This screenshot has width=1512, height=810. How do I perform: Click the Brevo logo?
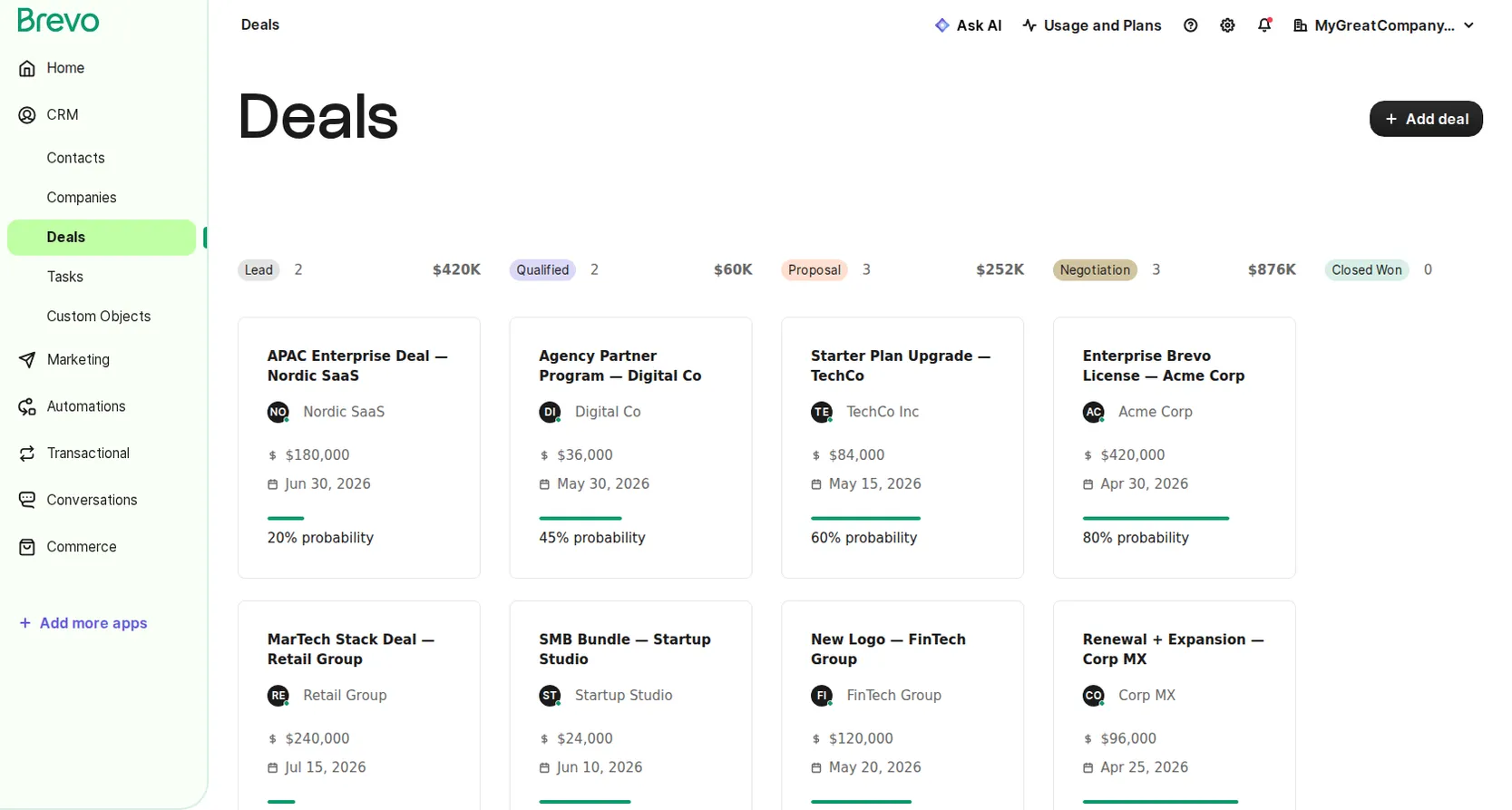58,20
